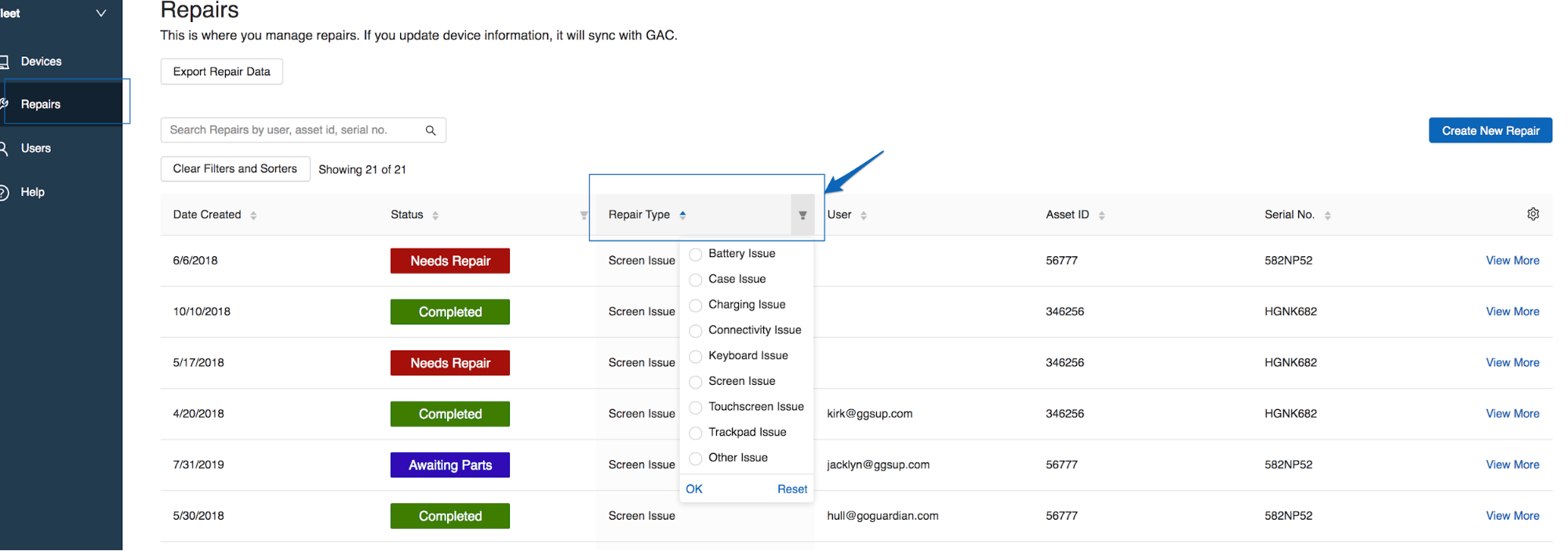Expand the fleet dropdown chevron in sidebar
The width and height of the screenshot is (1568, 551).
tap(101, 13)
